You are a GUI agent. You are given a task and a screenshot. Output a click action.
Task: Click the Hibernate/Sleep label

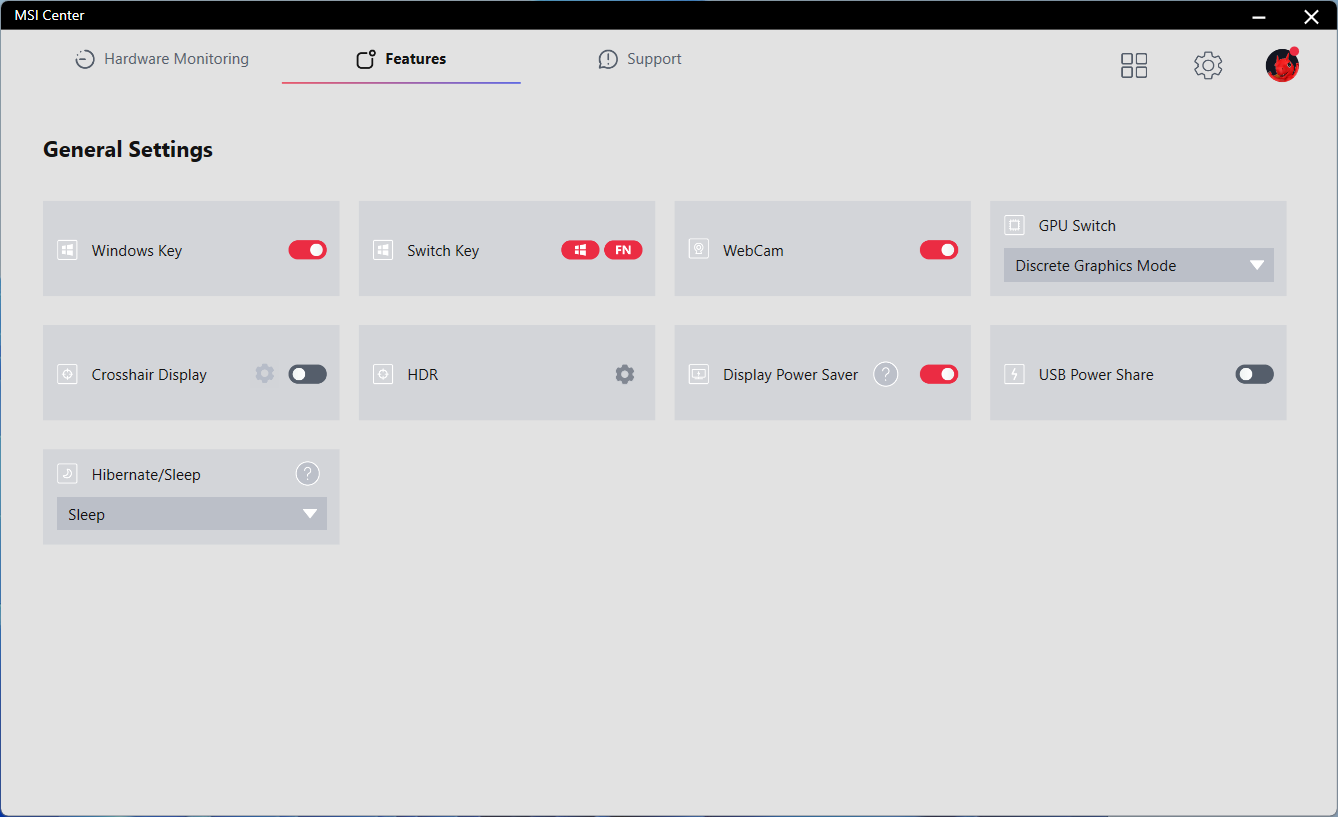146,475
